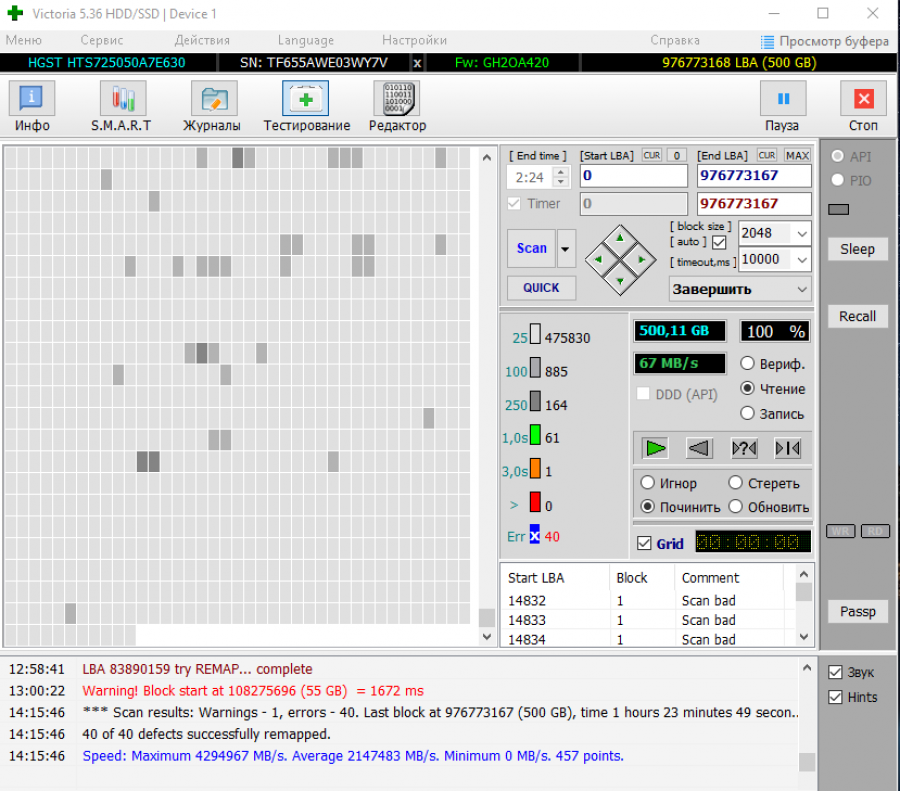Click the Пауза pause icon
This screenshot has width=900, height=791.
[x=782, y=100]
